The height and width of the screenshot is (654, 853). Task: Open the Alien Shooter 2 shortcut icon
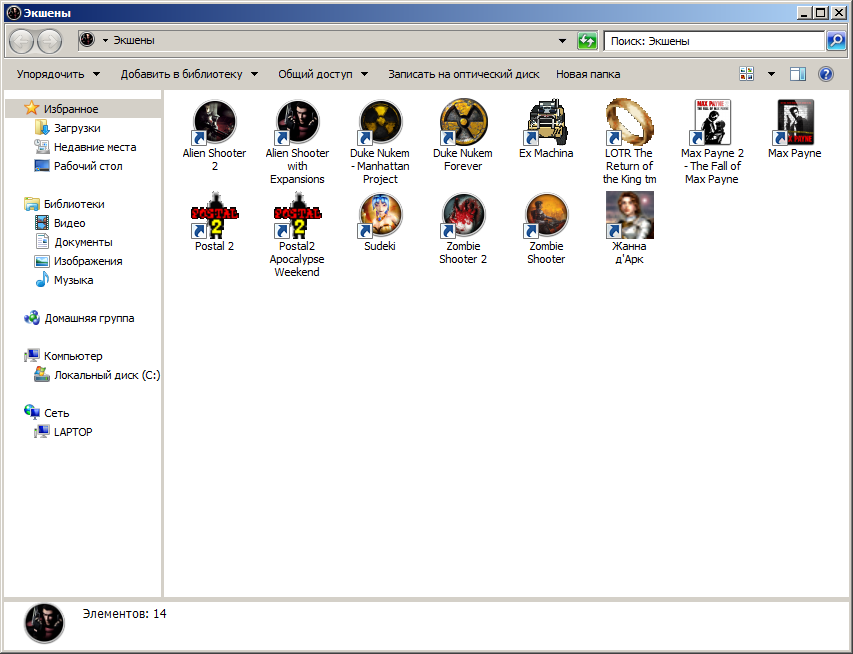[214, 122]
